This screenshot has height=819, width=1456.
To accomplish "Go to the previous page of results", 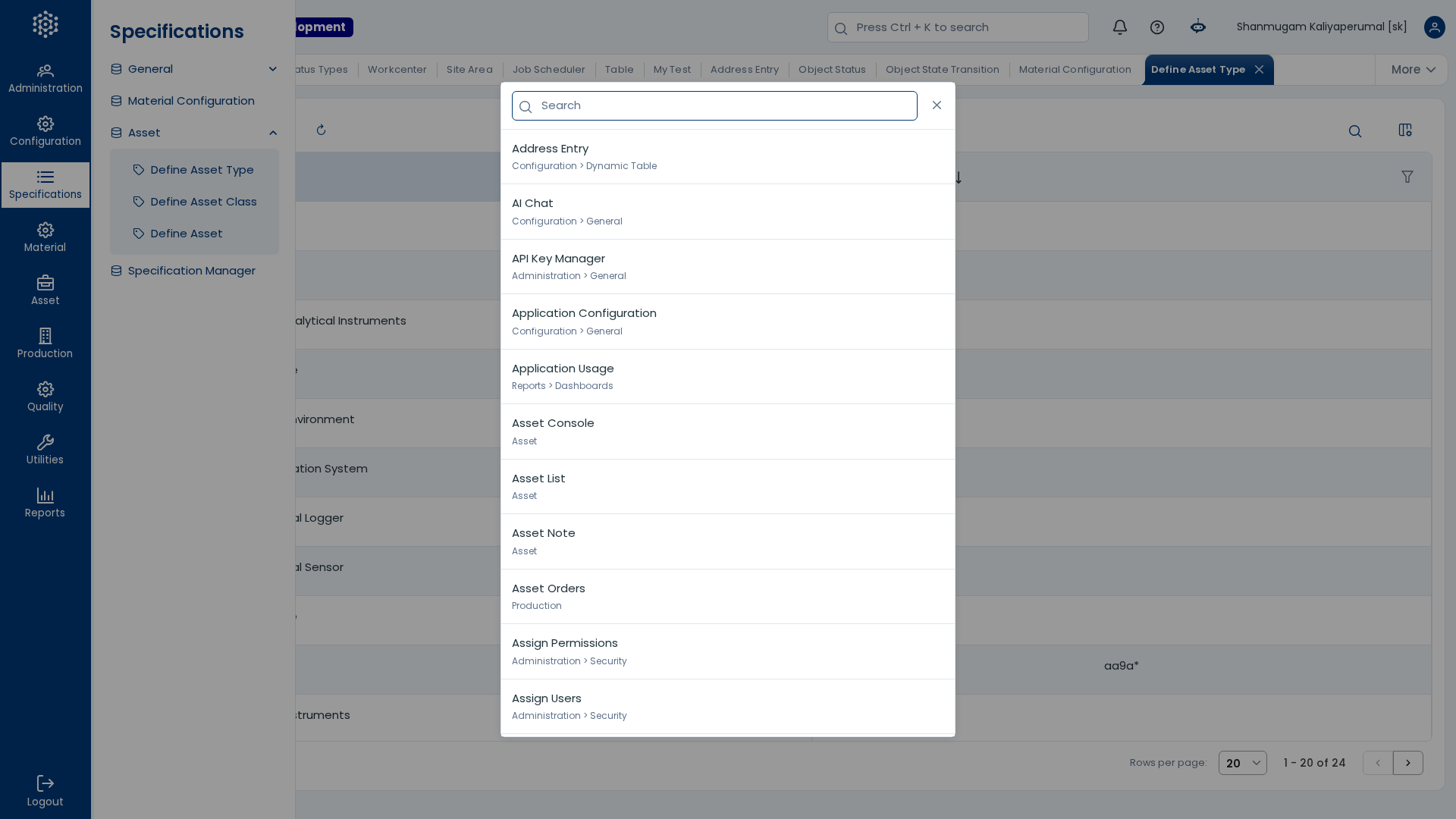I will coord(1378,763).
